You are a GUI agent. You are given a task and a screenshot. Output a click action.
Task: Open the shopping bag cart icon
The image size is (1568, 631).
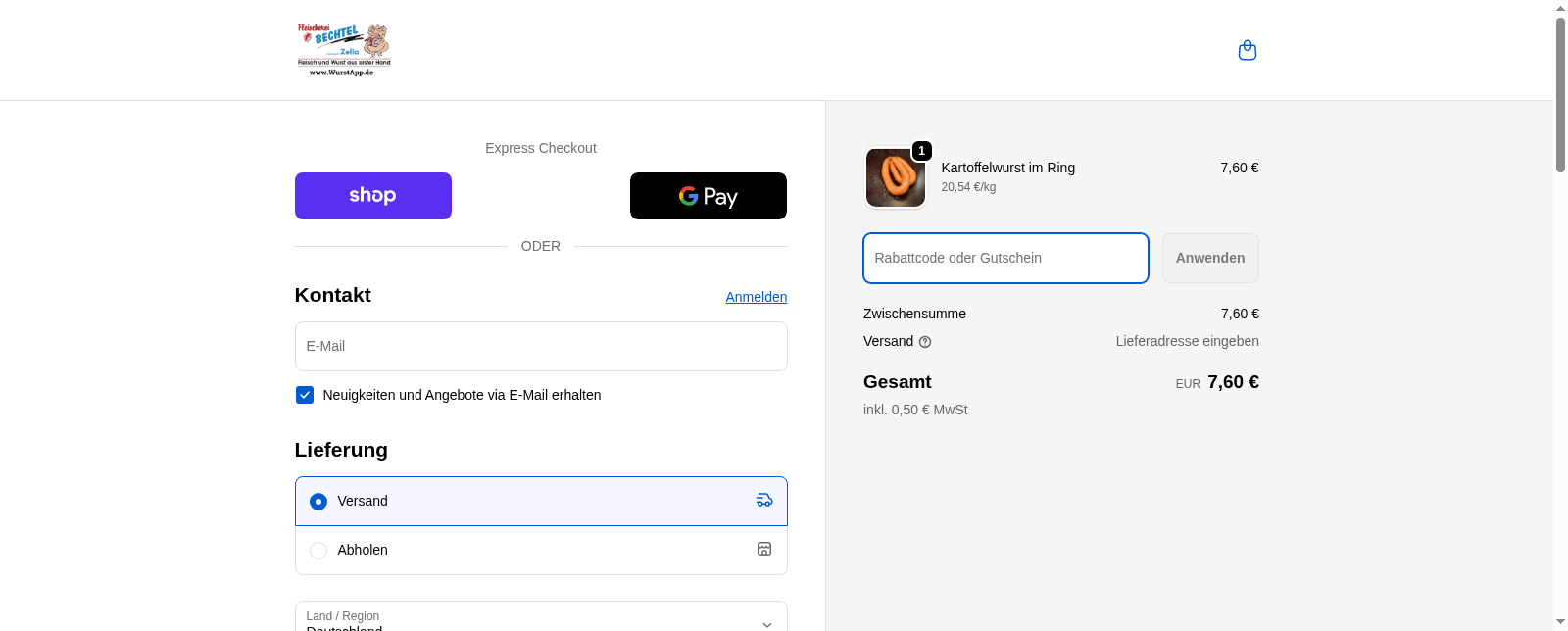pos(1248,50)
